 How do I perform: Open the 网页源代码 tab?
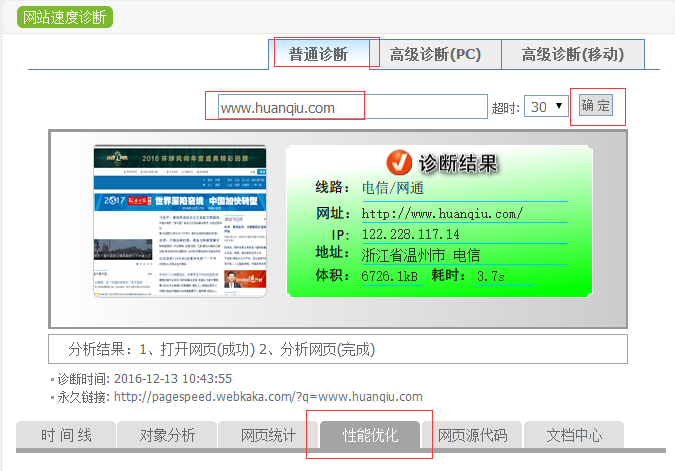(472, 435)
